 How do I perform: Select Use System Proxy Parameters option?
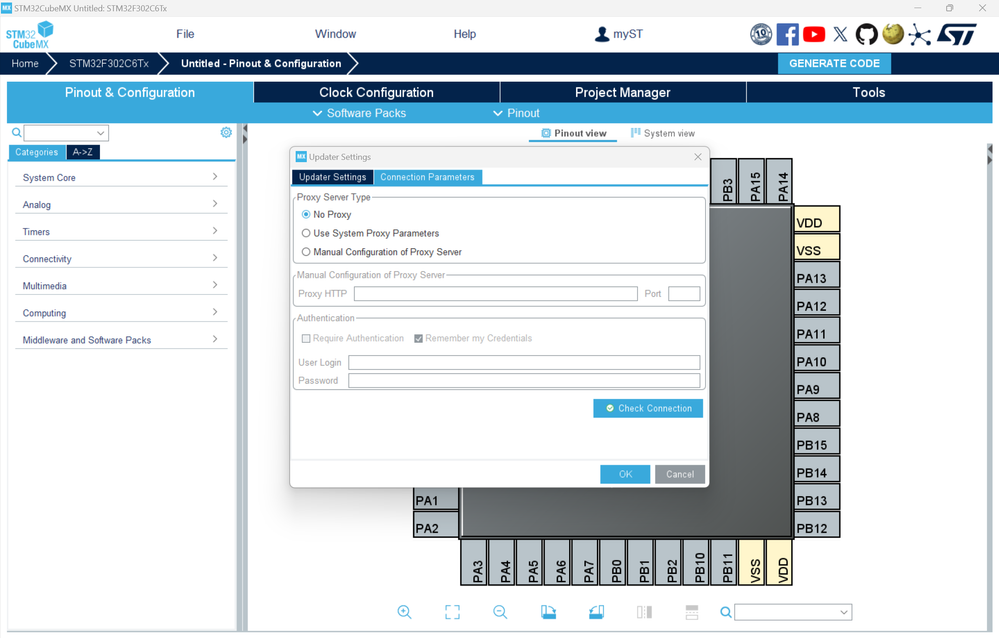pyautogui.click(x=306, y=233)
